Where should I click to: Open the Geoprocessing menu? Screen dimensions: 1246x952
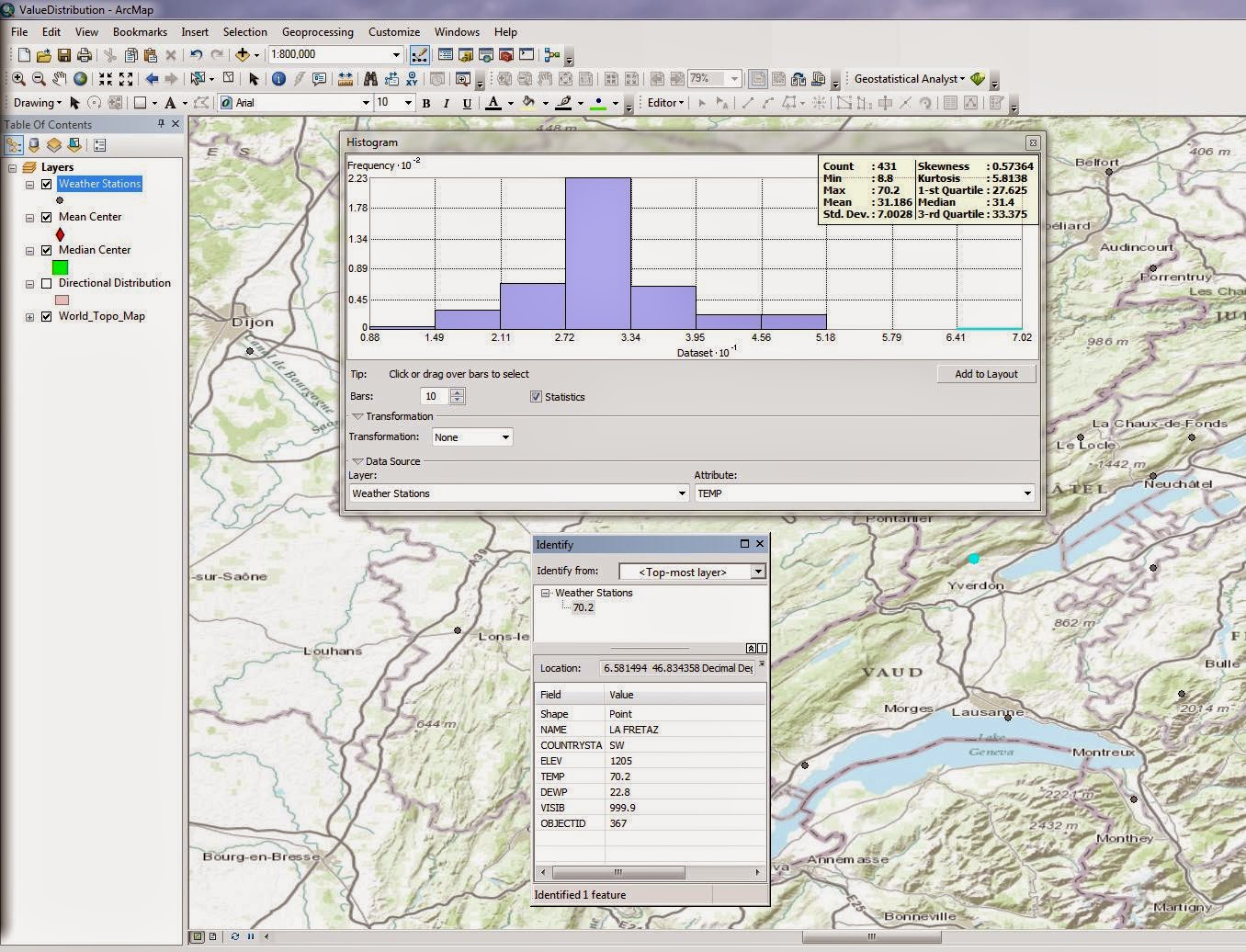[x=317, y=31]
